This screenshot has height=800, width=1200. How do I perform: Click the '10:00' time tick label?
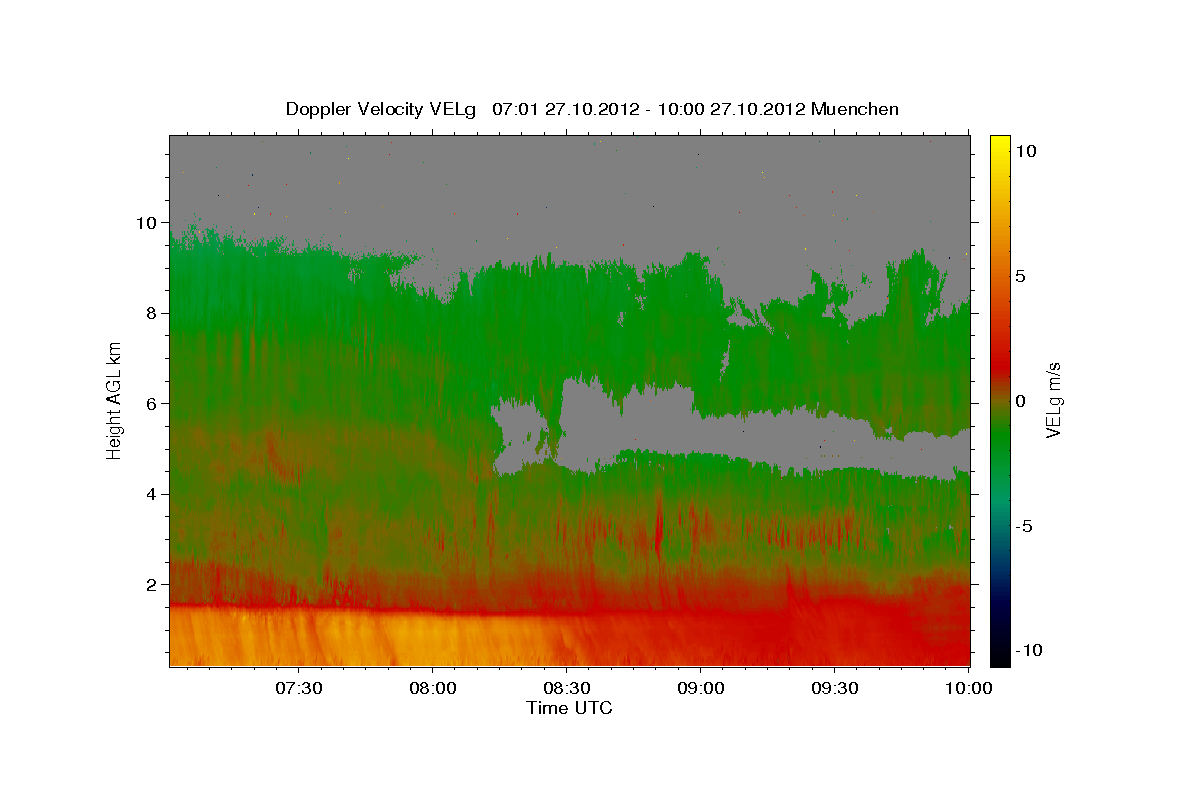click(969, 689)
